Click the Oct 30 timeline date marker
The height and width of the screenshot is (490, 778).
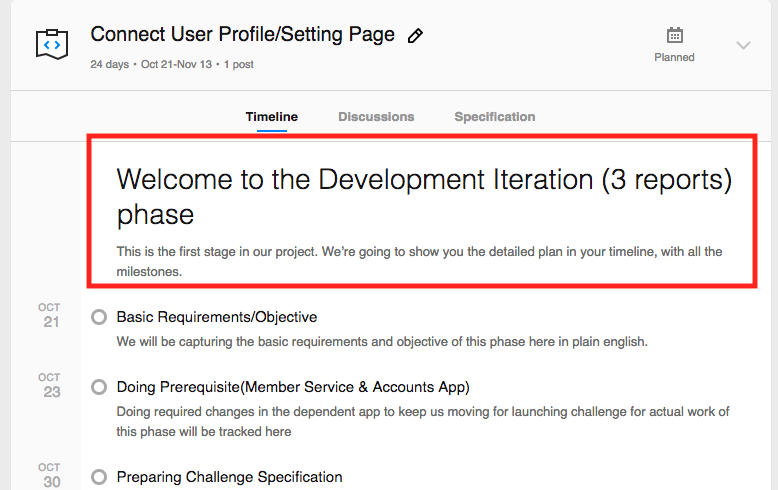[x=50, y=475]
